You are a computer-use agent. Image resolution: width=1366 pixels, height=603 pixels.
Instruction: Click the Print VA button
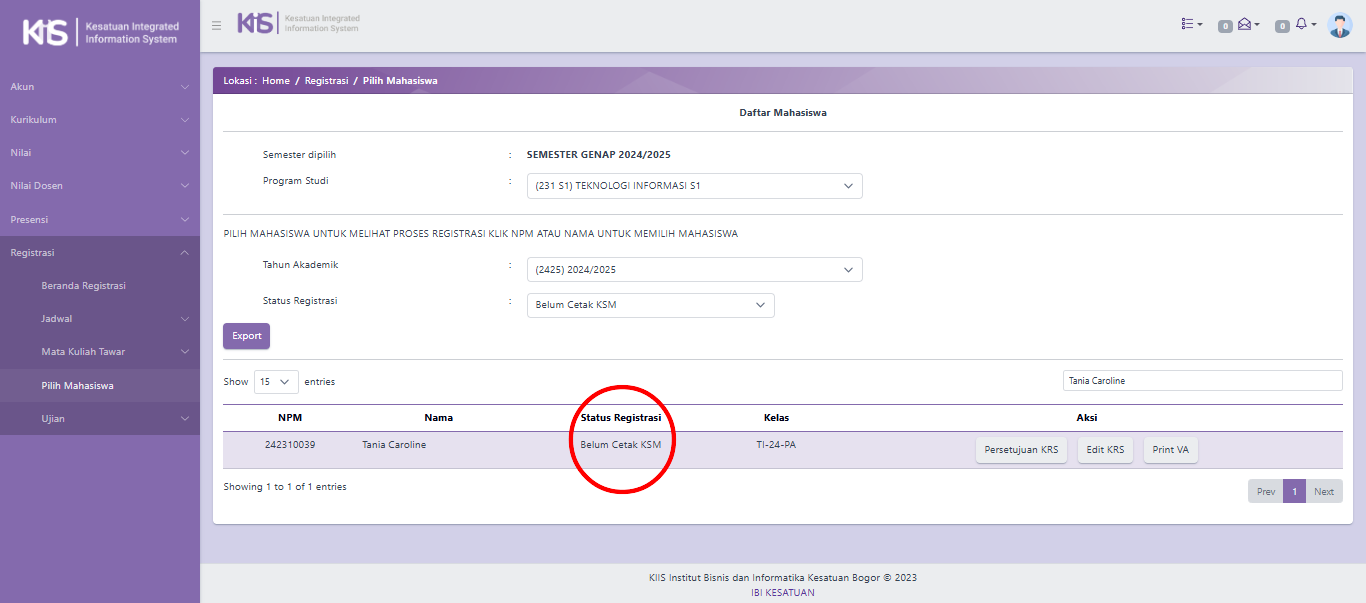click(x=1170, y=450)
